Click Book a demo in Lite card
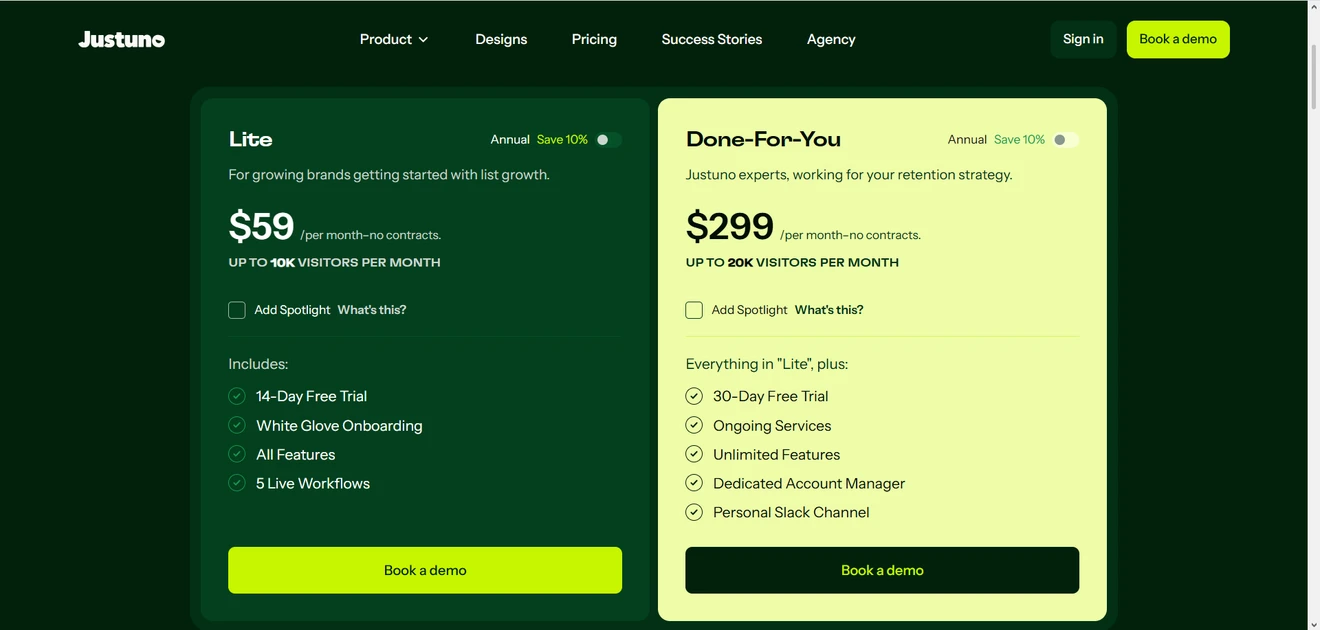The width and height of the screenshot is (1320, 630). (425, 570)
